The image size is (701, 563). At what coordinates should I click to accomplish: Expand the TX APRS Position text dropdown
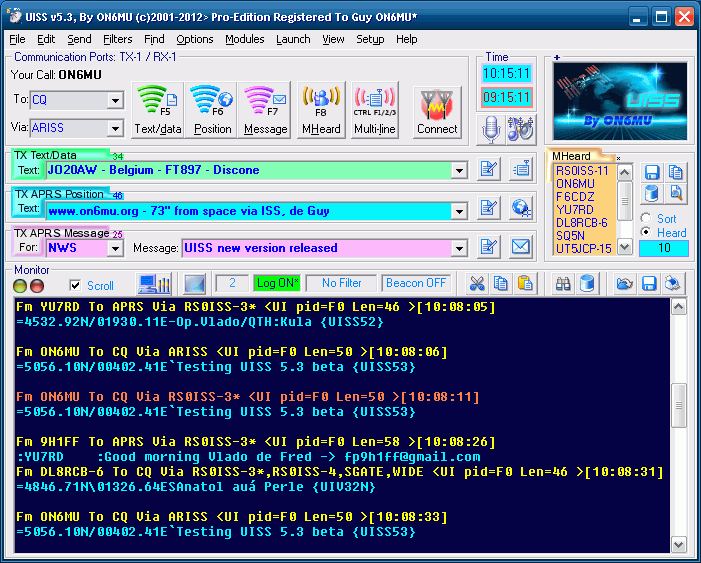coord(459,211)
